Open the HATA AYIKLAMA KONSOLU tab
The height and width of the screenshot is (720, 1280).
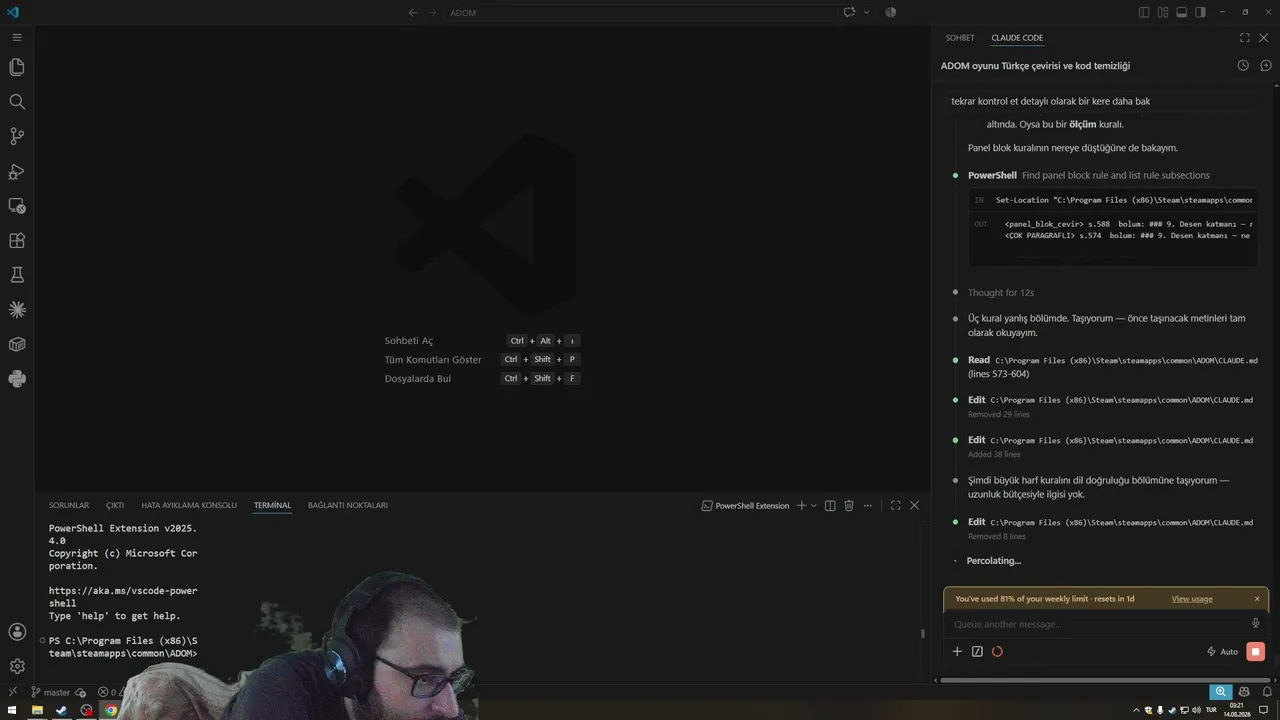pos(189,506)
